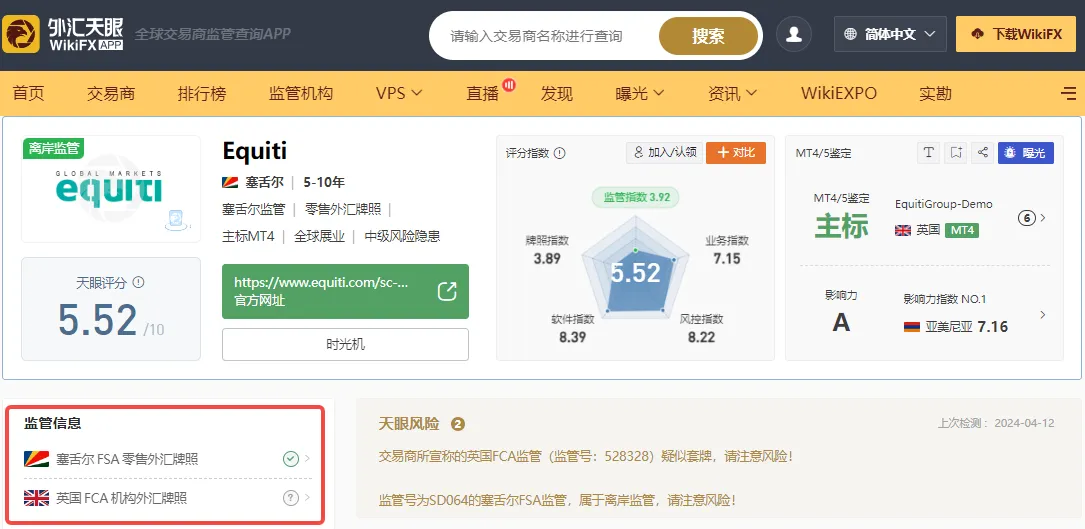Click the live broadcast red badge icon
This screenshot has width=1085, height=529.
coord(509,84)
